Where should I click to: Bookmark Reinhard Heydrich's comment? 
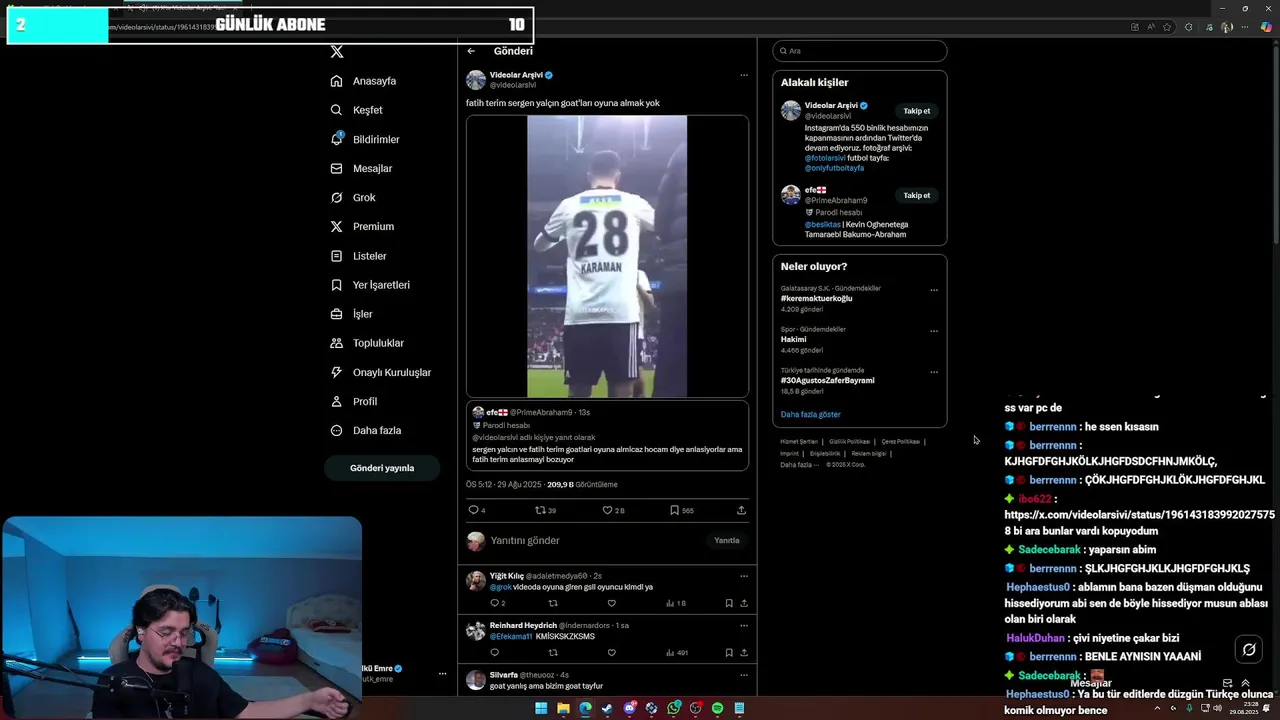click(x=729, y=653)
